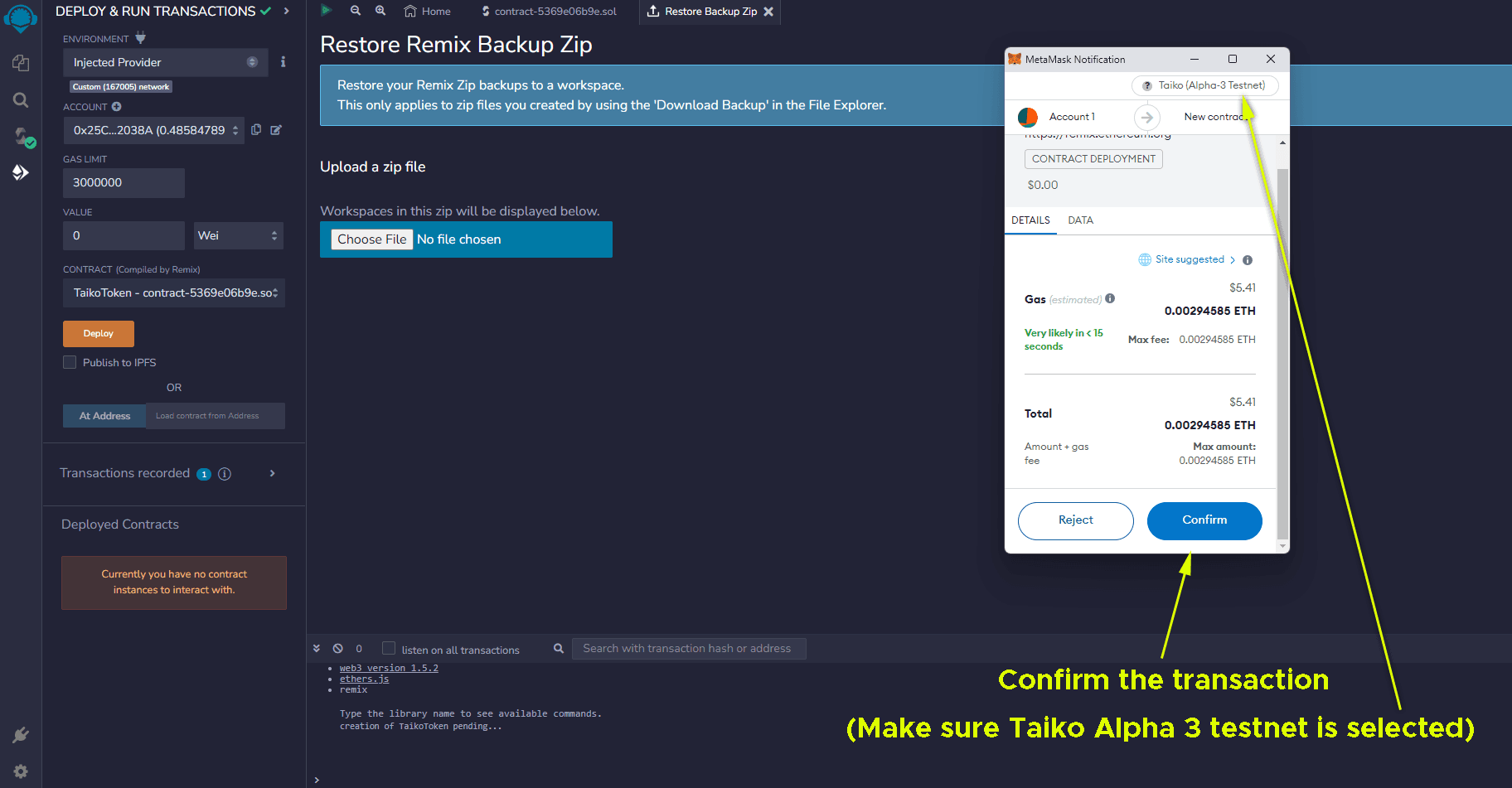This screenshot has height=788, width=1512.
Task: Switch to the MetaMask DATA tab
Action: pyautogui.click(x=1080, y=220)
